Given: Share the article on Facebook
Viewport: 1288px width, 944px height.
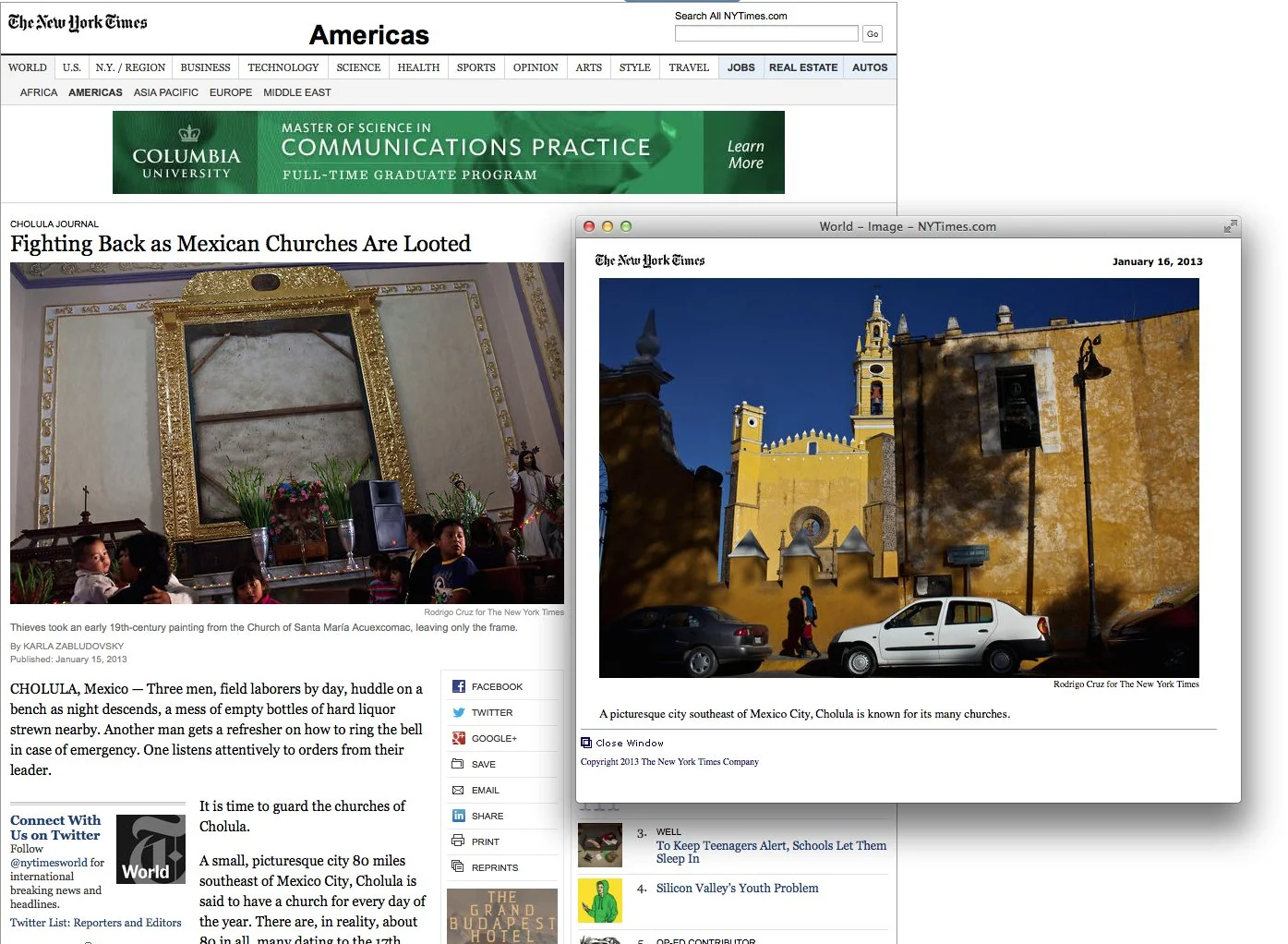Looking at the screenshot, I should pos(459,686).
